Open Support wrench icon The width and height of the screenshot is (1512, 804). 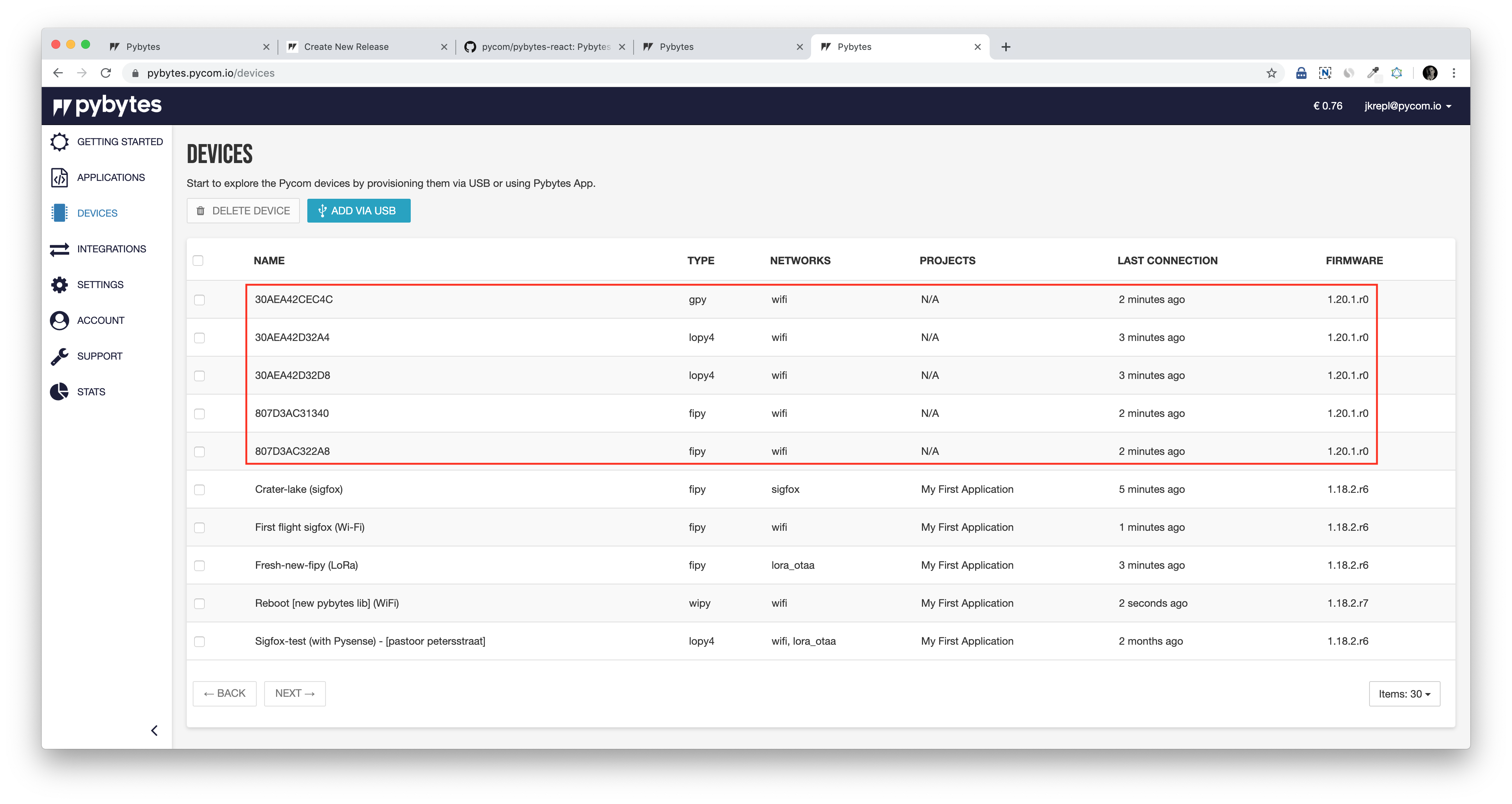point(59,357)
